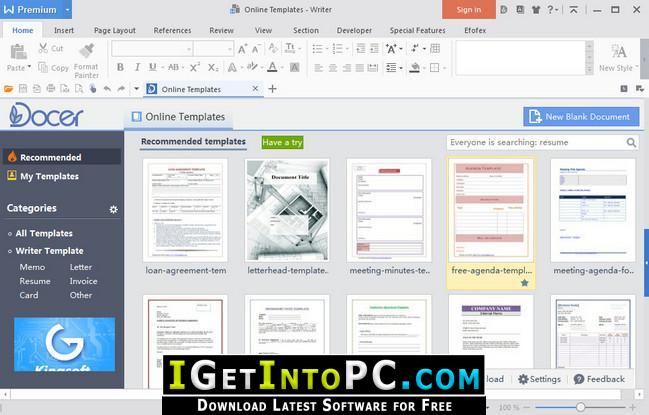Viewport: 649px width, 415px height.
Task: Click the collapse ribbon arrow icon
Action: [573, 10]
